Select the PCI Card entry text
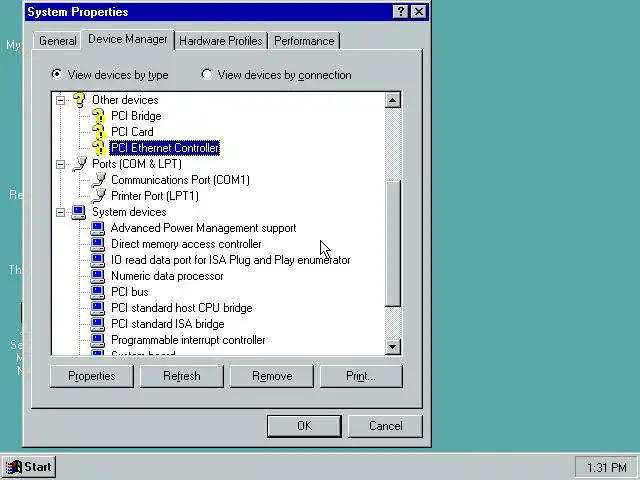This screenshot has height=480, width=640. [132, 132]
